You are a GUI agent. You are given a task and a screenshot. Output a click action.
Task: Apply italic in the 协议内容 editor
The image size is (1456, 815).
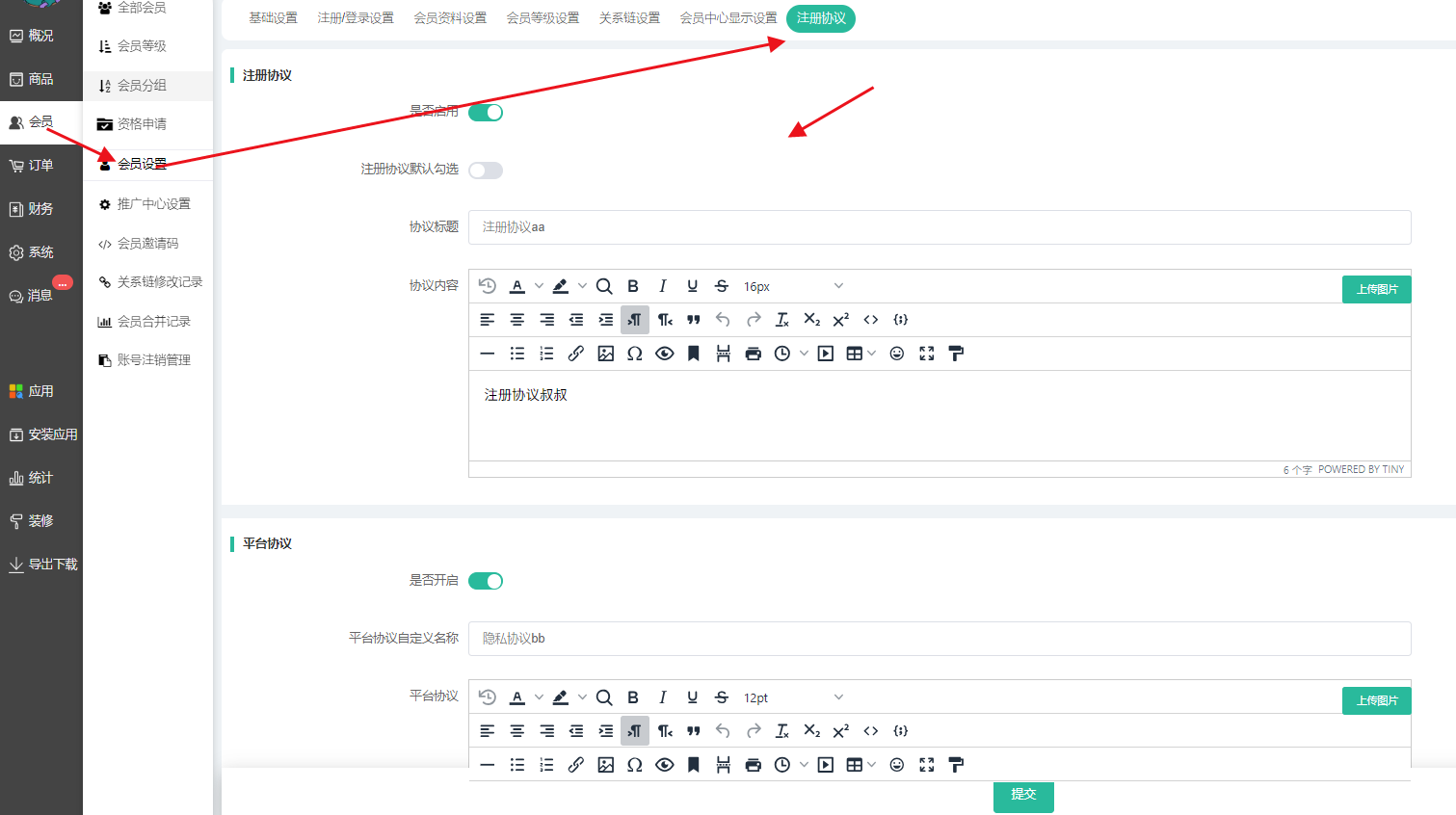[663, 286]
